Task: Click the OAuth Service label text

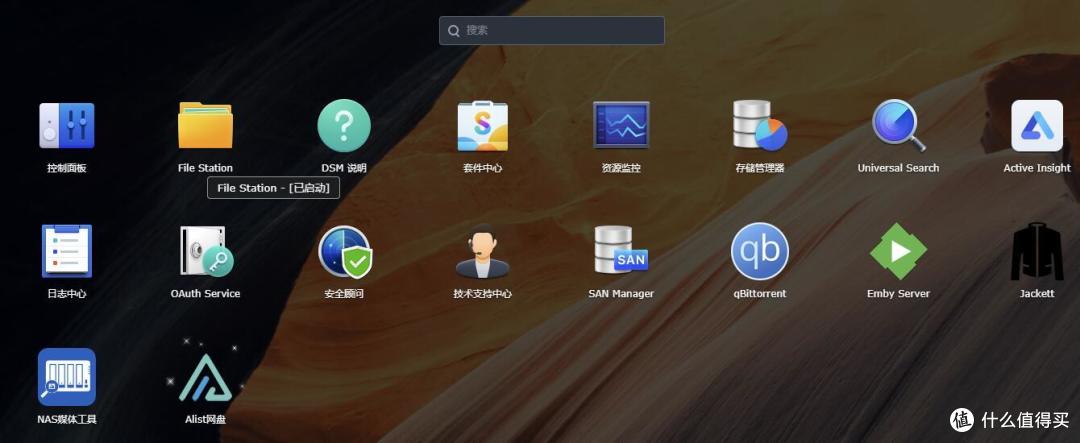Action: click(x=205, y=293)
